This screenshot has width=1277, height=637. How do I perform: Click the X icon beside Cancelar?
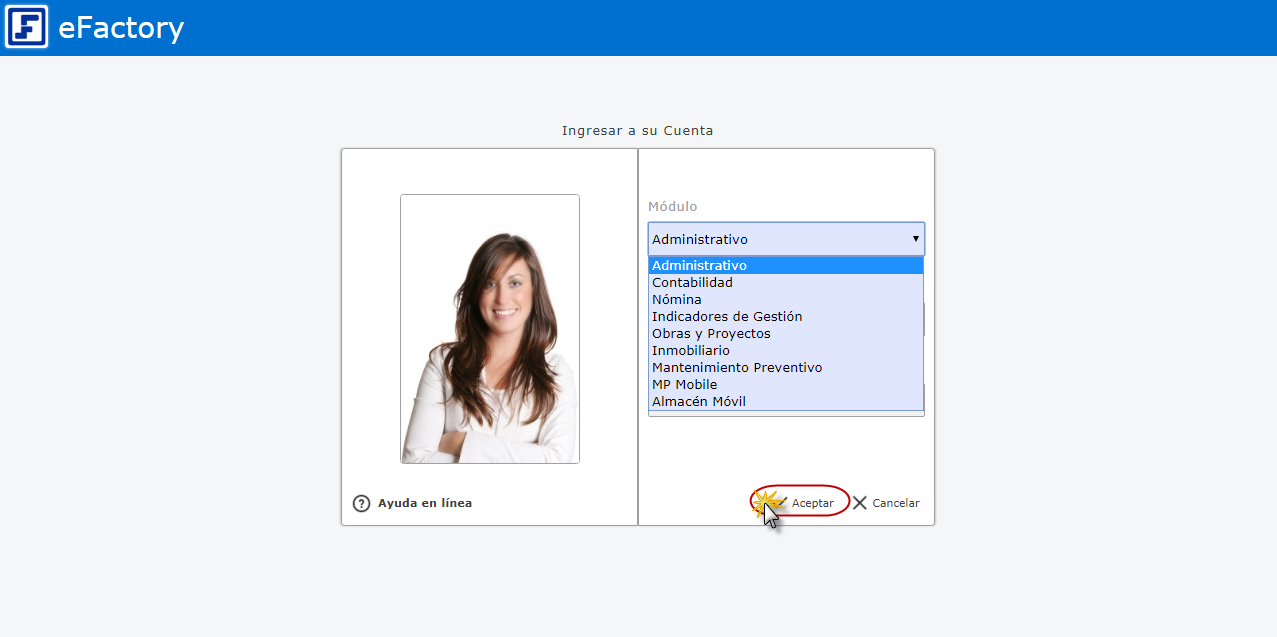[859, 503]
